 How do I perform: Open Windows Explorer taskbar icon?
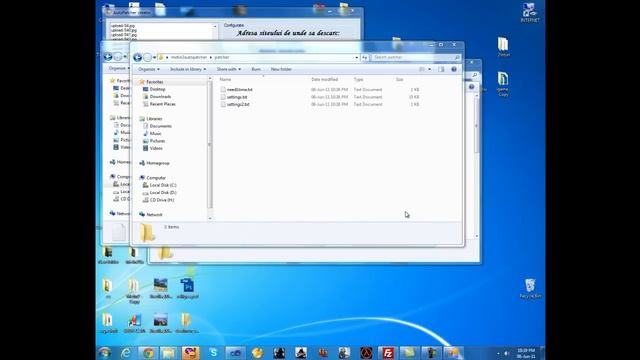pos(168,353)
